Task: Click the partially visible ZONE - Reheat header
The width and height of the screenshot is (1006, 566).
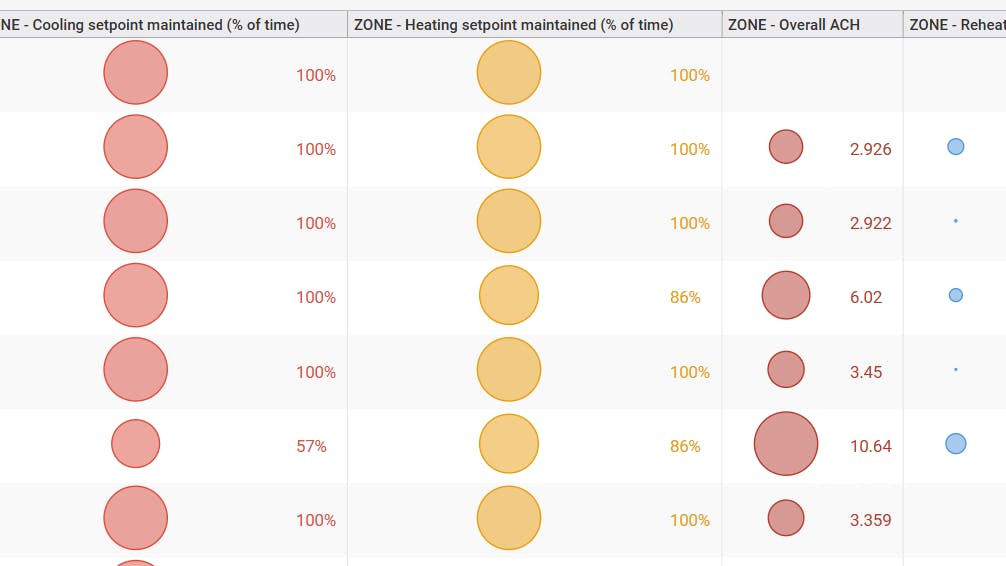Action: pos(956,25)
